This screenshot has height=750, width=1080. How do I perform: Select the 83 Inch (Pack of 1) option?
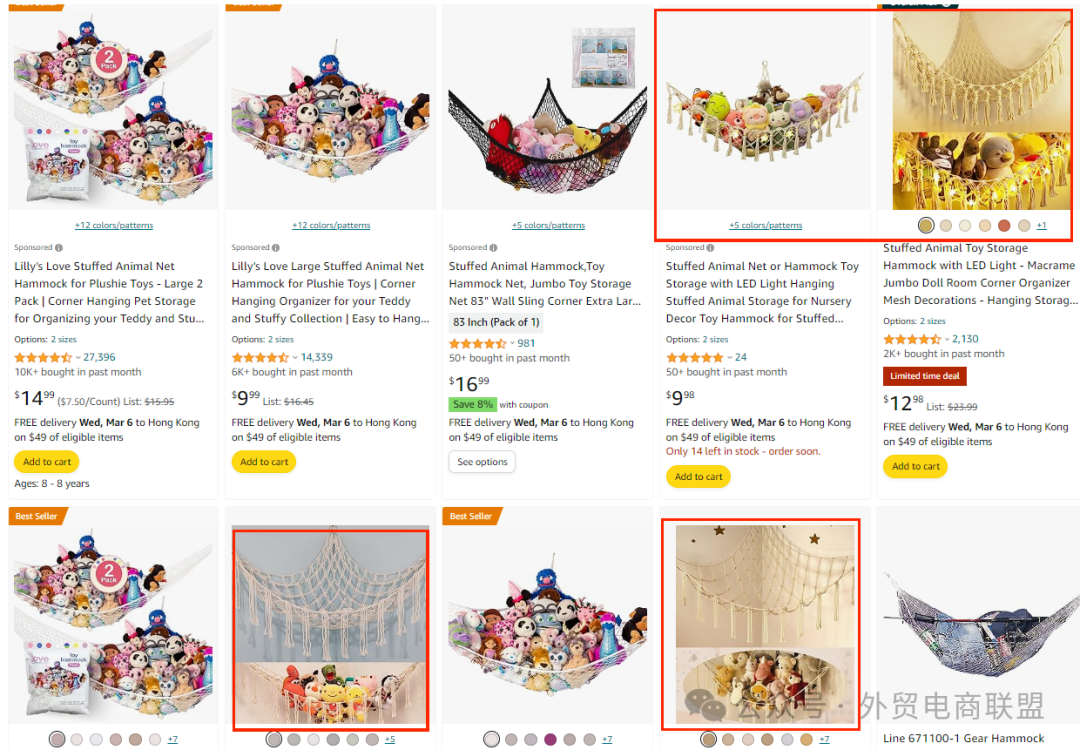(496, 322)
